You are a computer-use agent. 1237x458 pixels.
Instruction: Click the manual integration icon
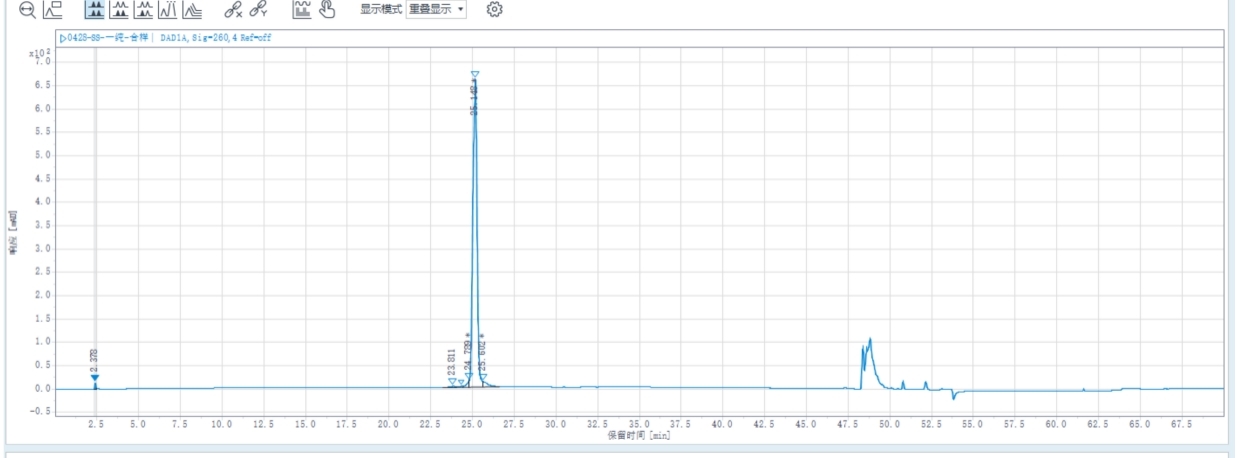pyautogui.click(x=301, y=10)
